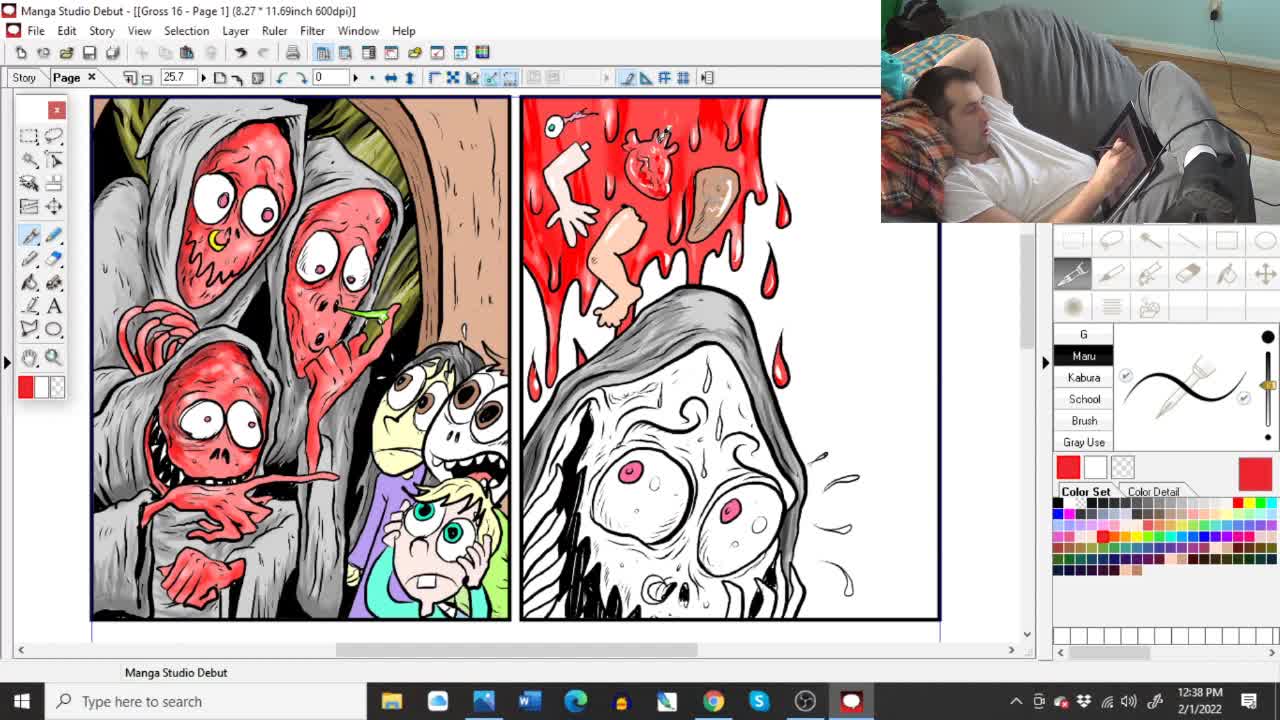
Task: Pick the Fill bucket tool
Action: point(29,283)
